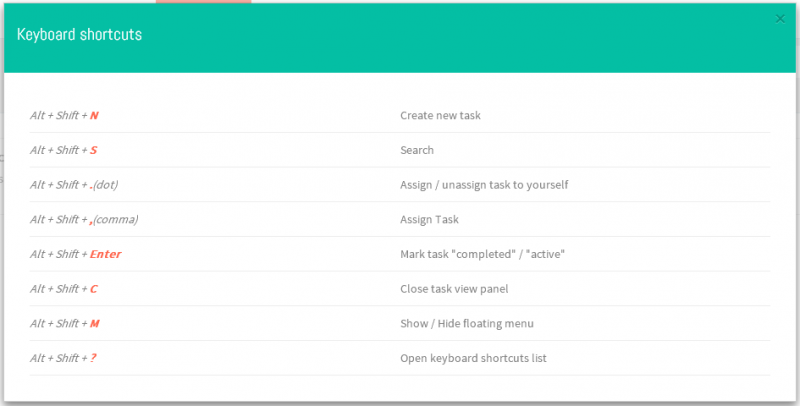The image size is (800, 406).
Task: Click Close task view panel description
Action: pos(454,289)
